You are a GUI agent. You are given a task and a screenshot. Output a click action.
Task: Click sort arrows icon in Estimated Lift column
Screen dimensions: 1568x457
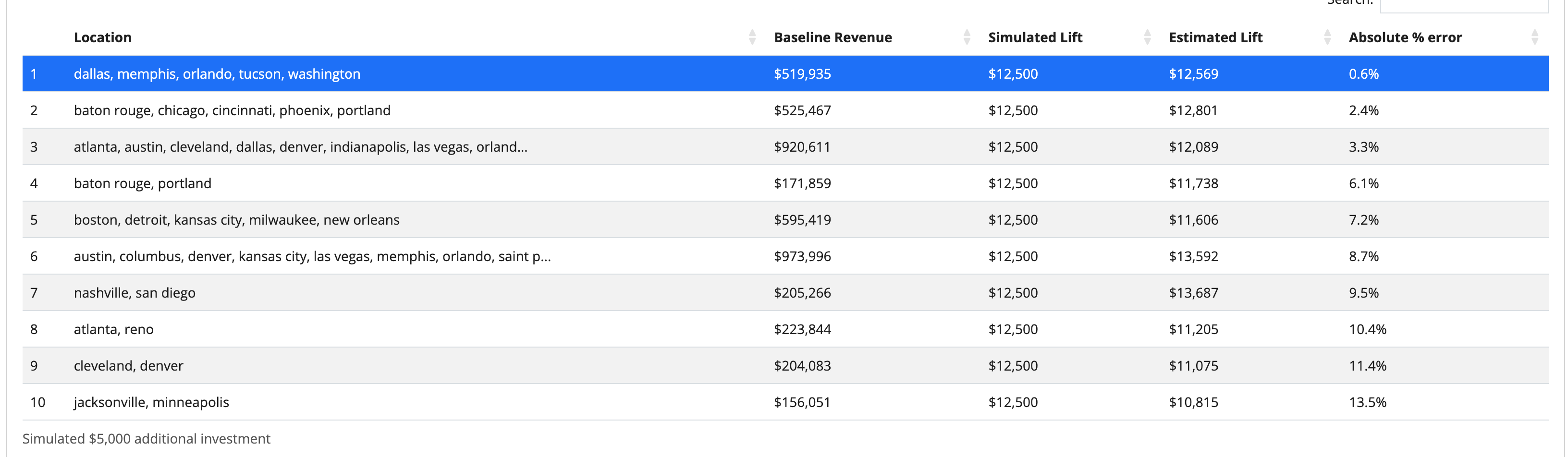1327,37
